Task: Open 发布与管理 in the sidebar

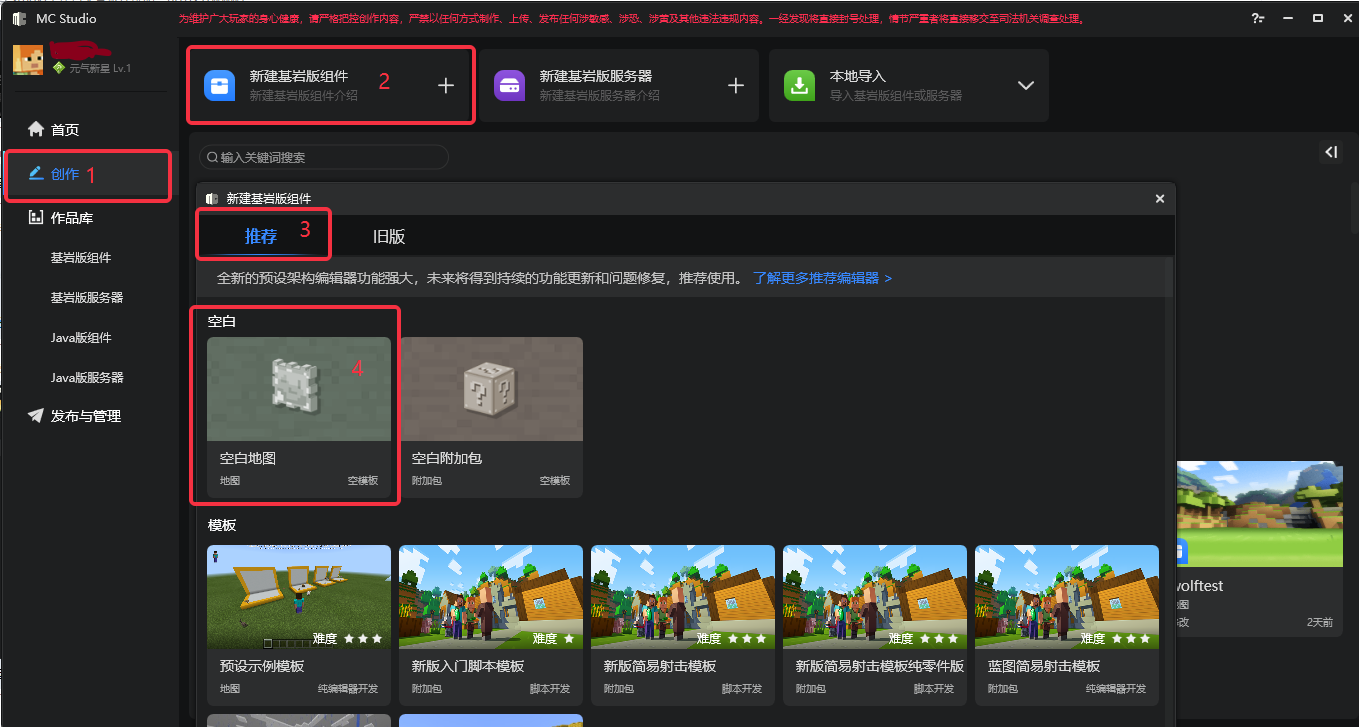Action: pos(84,415)
